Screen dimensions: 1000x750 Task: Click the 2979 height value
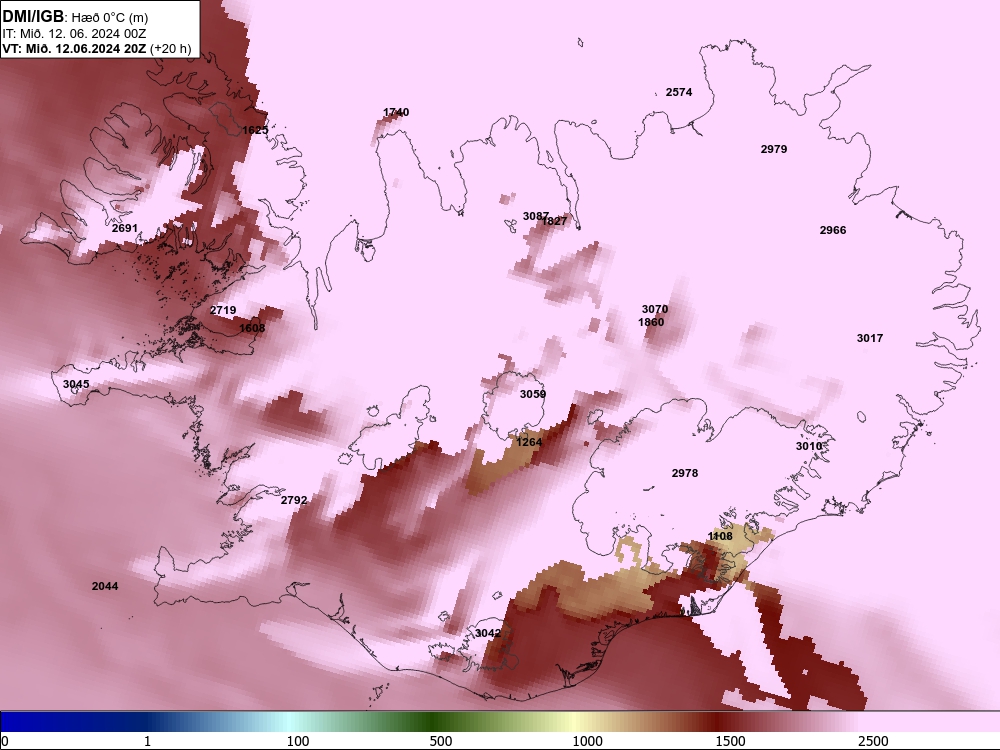click(x=774, y=149)
